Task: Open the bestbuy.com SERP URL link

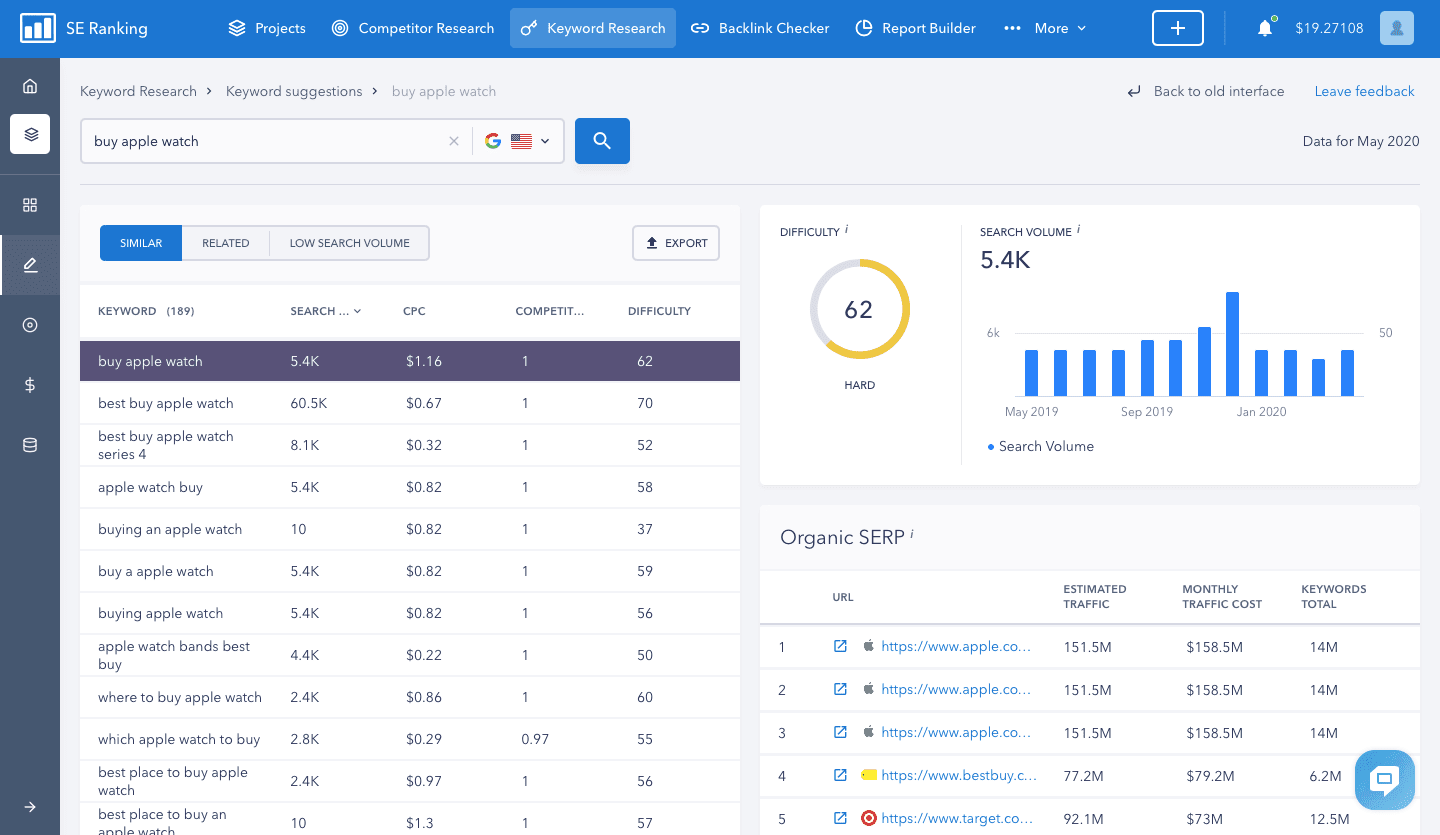Action: tap(959, 775)
